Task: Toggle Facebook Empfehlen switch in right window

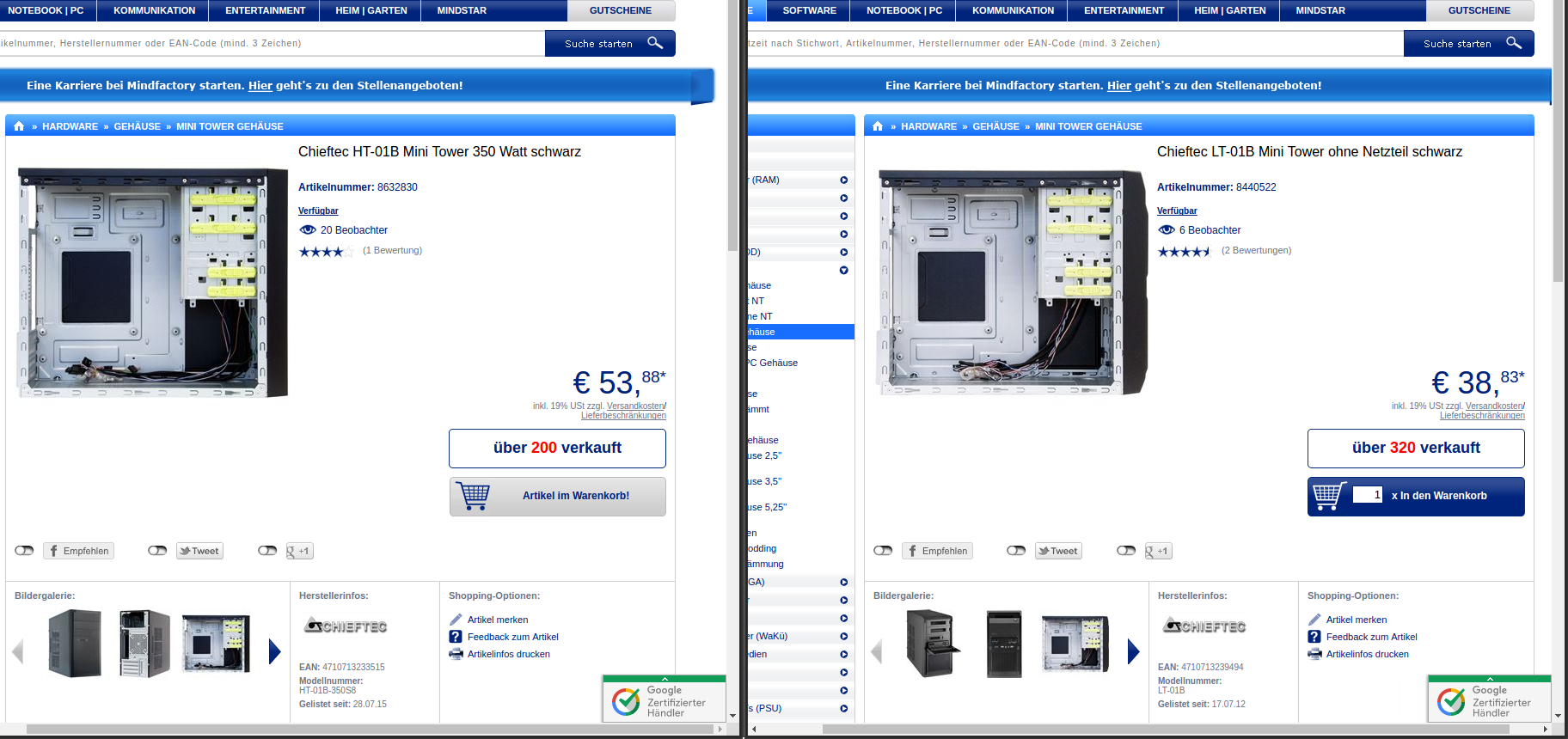Action: pos(883,550)
